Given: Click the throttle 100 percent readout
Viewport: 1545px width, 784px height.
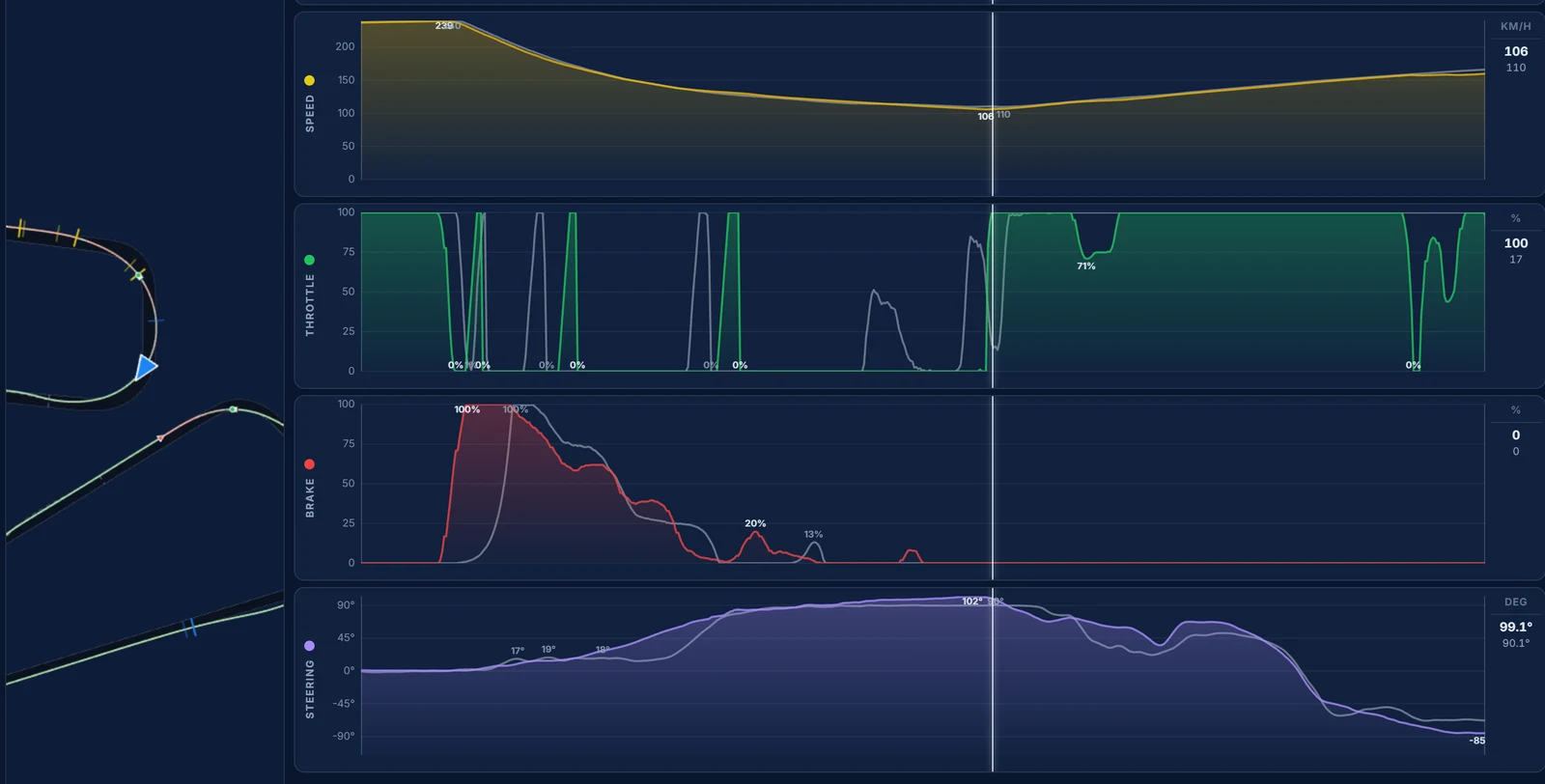Looking at the screenshot, I should (x=1515, y=243).
